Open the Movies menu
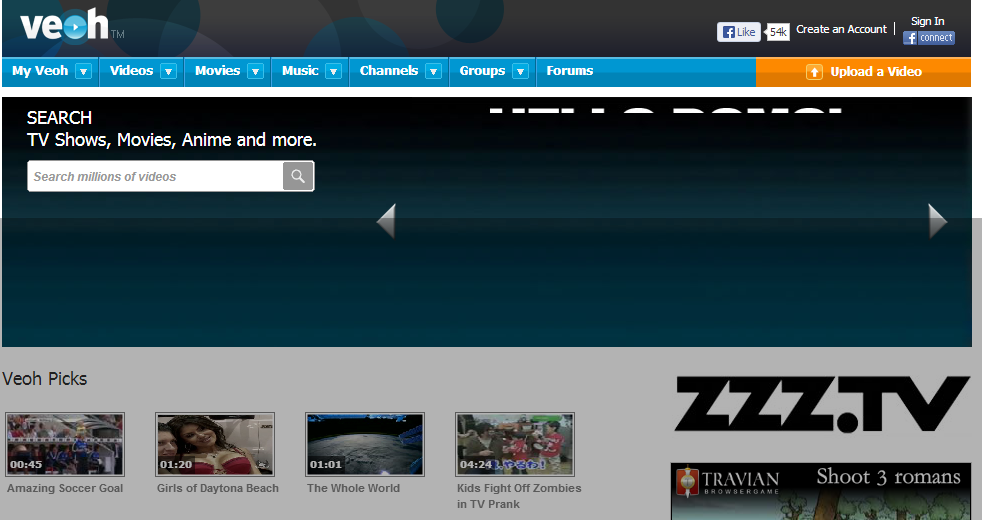Image resolution: width=982 pixels, height=520 pixels. point(217,71)
